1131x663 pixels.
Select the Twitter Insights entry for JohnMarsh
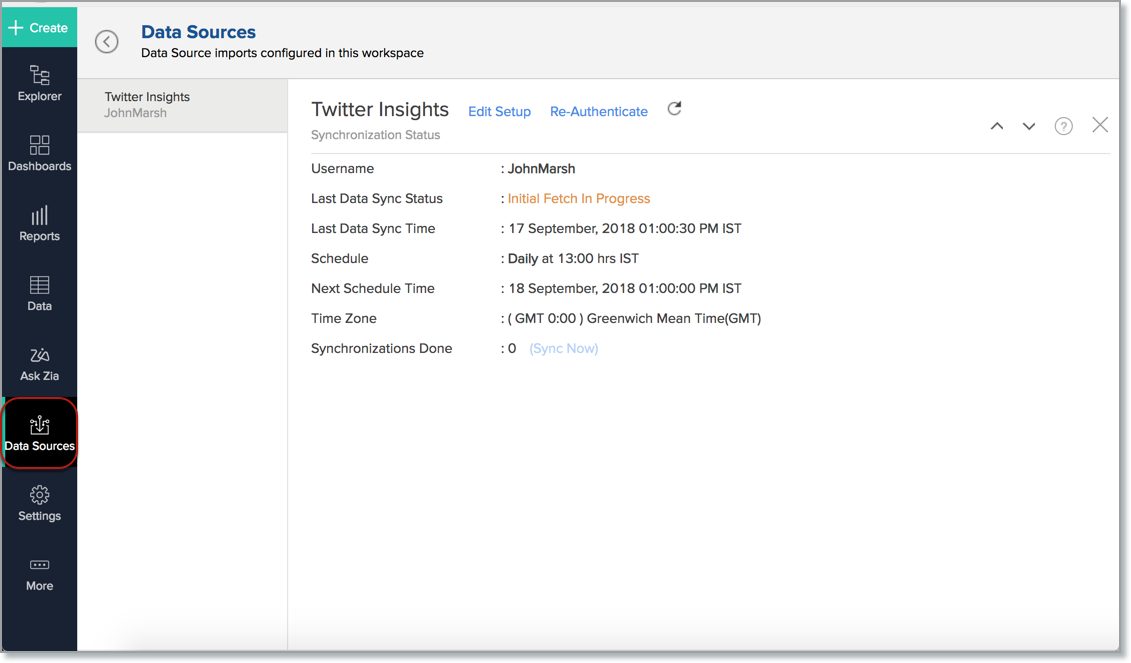pos(182,105)
